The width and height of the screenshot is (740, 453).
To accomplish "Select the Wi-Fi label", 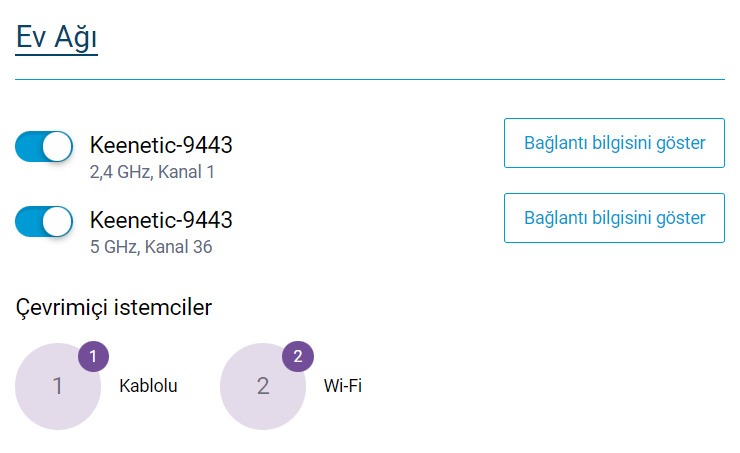I will click(343, 385).
